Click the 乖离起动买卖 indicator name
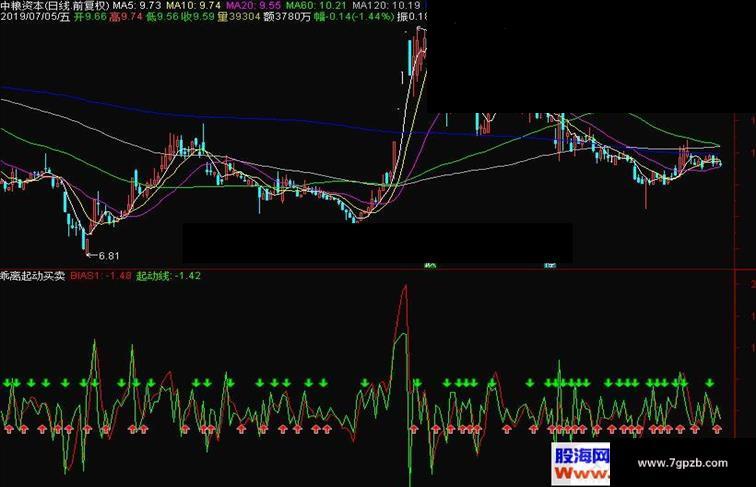This screenshot has width=756, height=487. (33, 276)
